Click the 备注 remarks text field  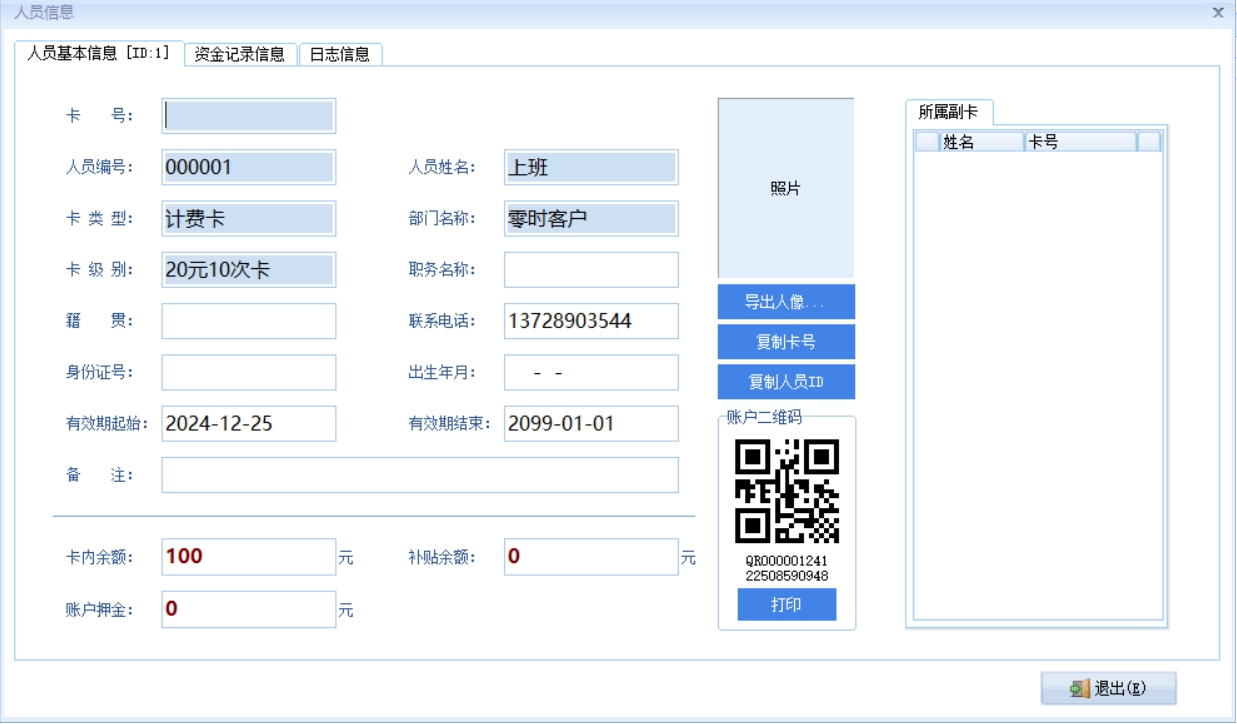click(420, 475)
